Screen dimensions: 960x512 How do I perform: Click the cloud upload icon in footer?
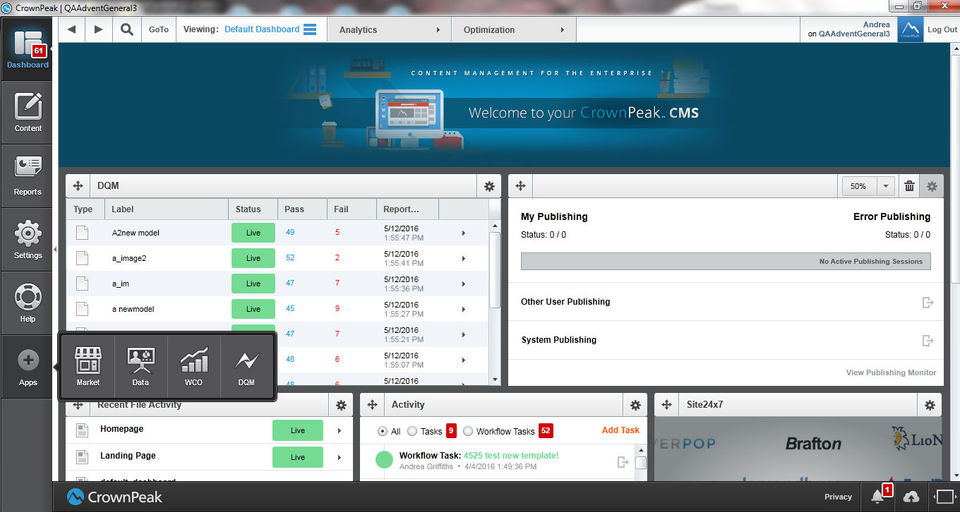pyautogui.click(x=911, y=497)
